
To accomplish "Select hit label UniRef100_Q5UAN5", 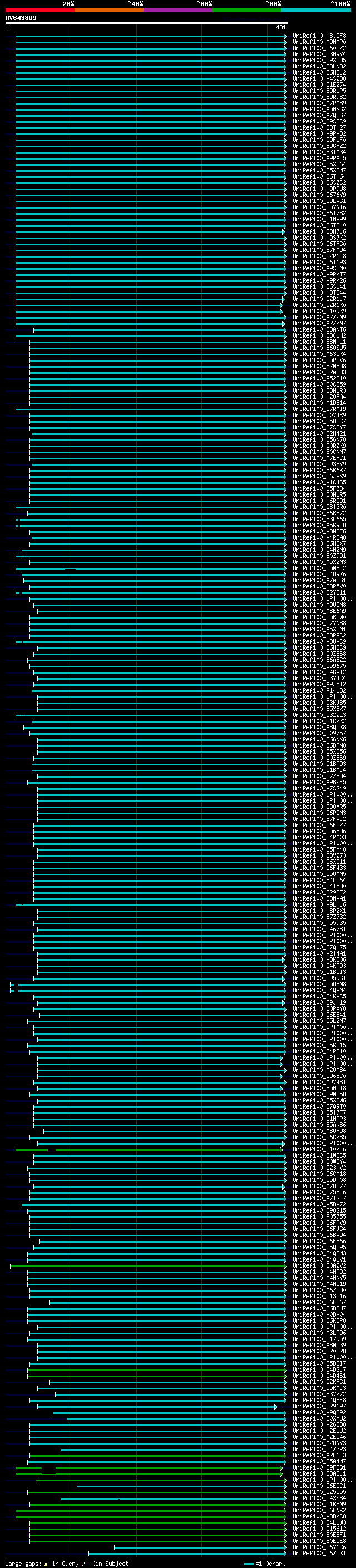I will point(319,874).
